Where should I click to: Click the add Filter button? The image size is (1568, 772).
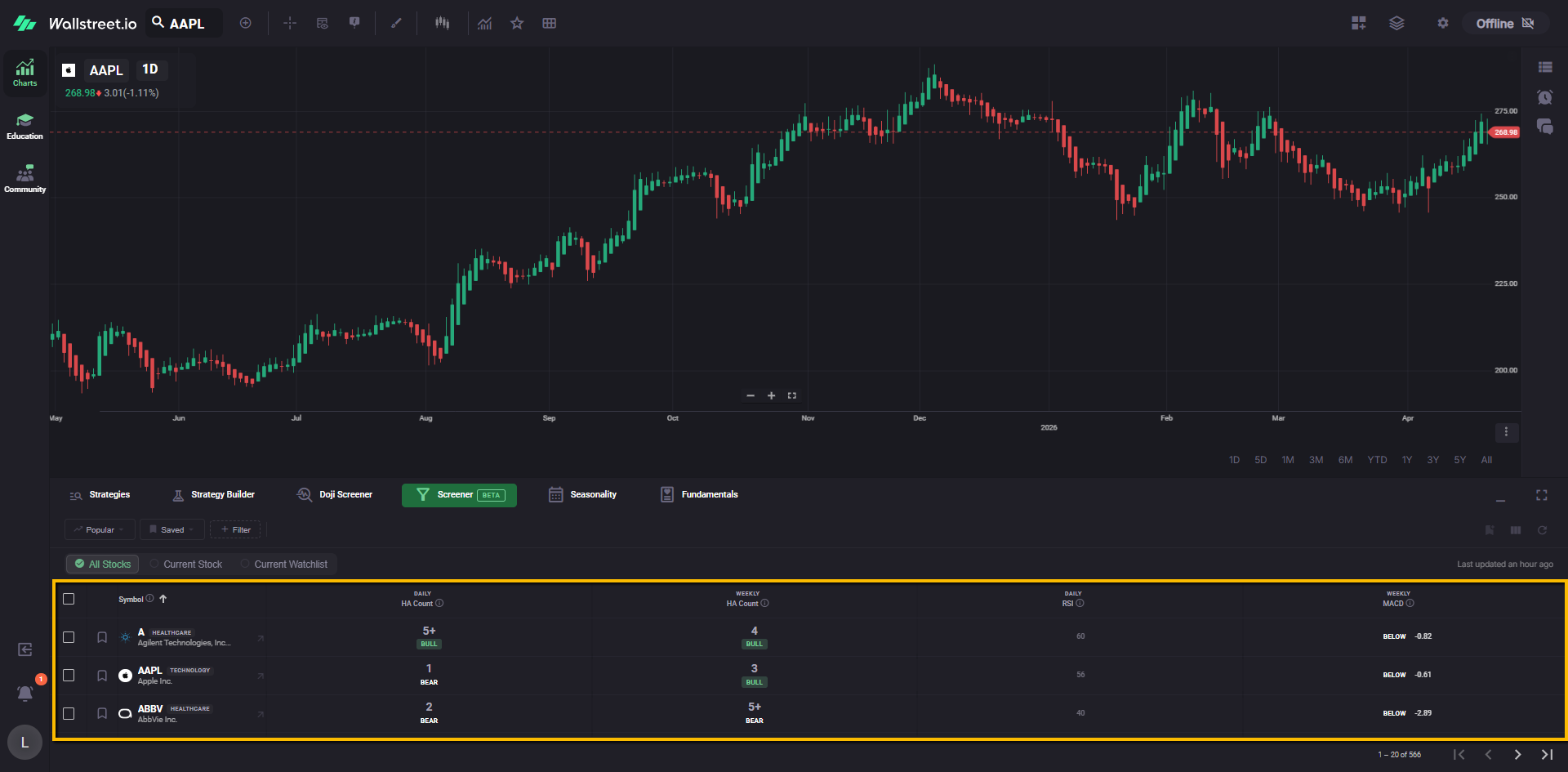(235, 529)
